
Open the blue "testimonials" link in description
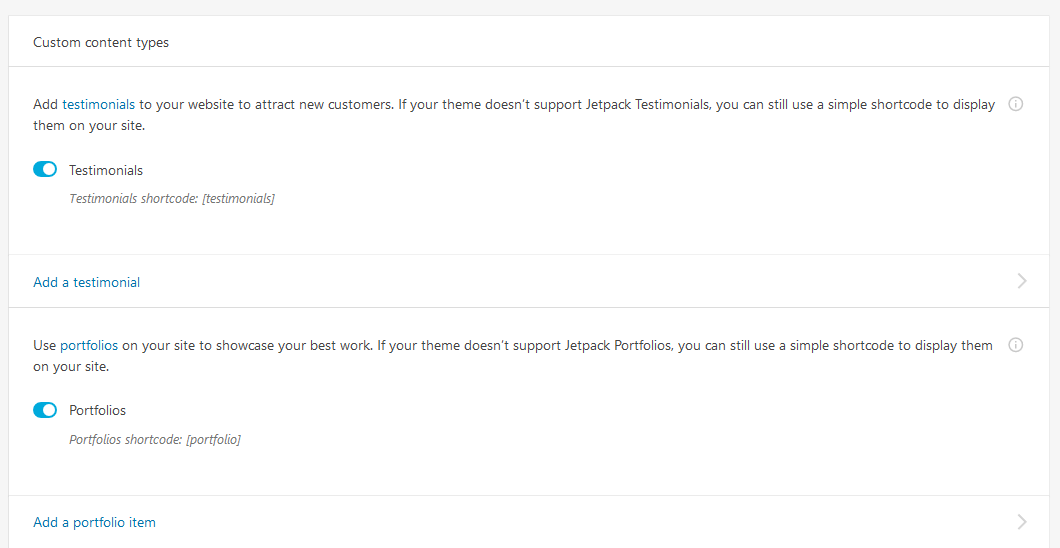coord(98,104)
